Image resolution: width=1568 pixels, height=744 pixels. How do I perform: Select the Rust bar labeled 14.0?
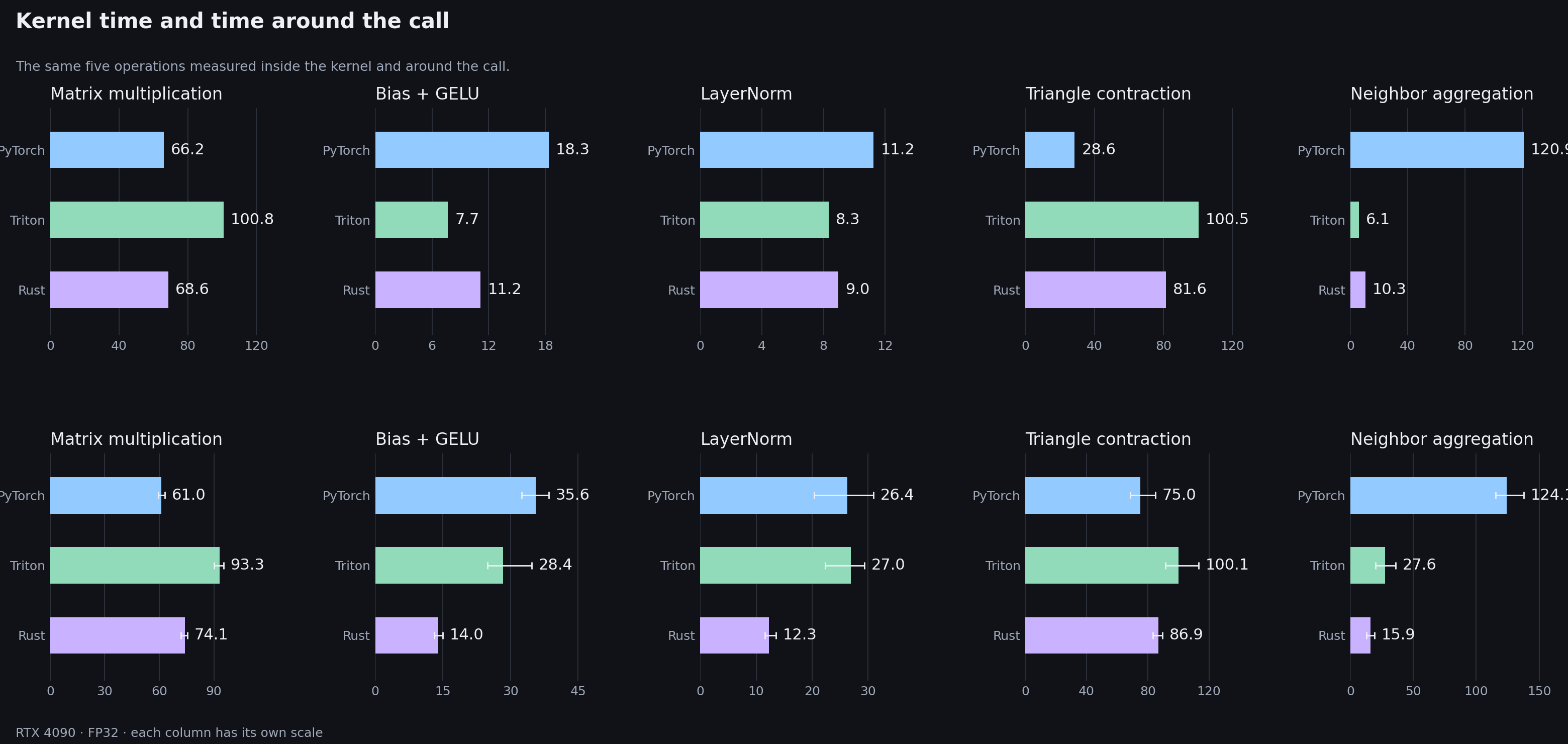coord(407,635)
